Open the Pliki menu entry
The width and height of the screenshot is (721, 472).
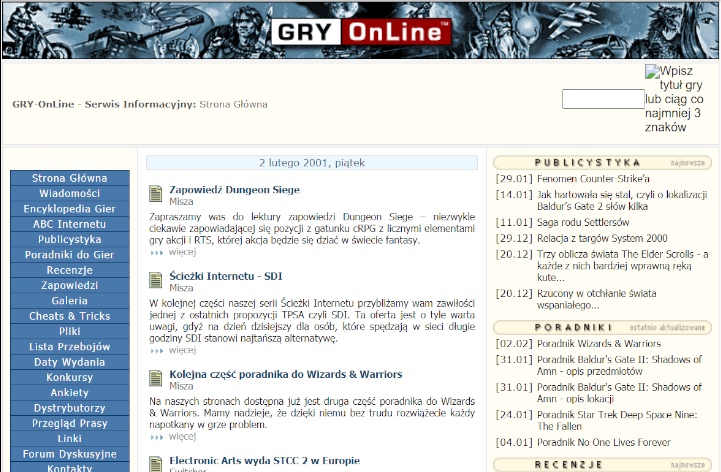69,331
